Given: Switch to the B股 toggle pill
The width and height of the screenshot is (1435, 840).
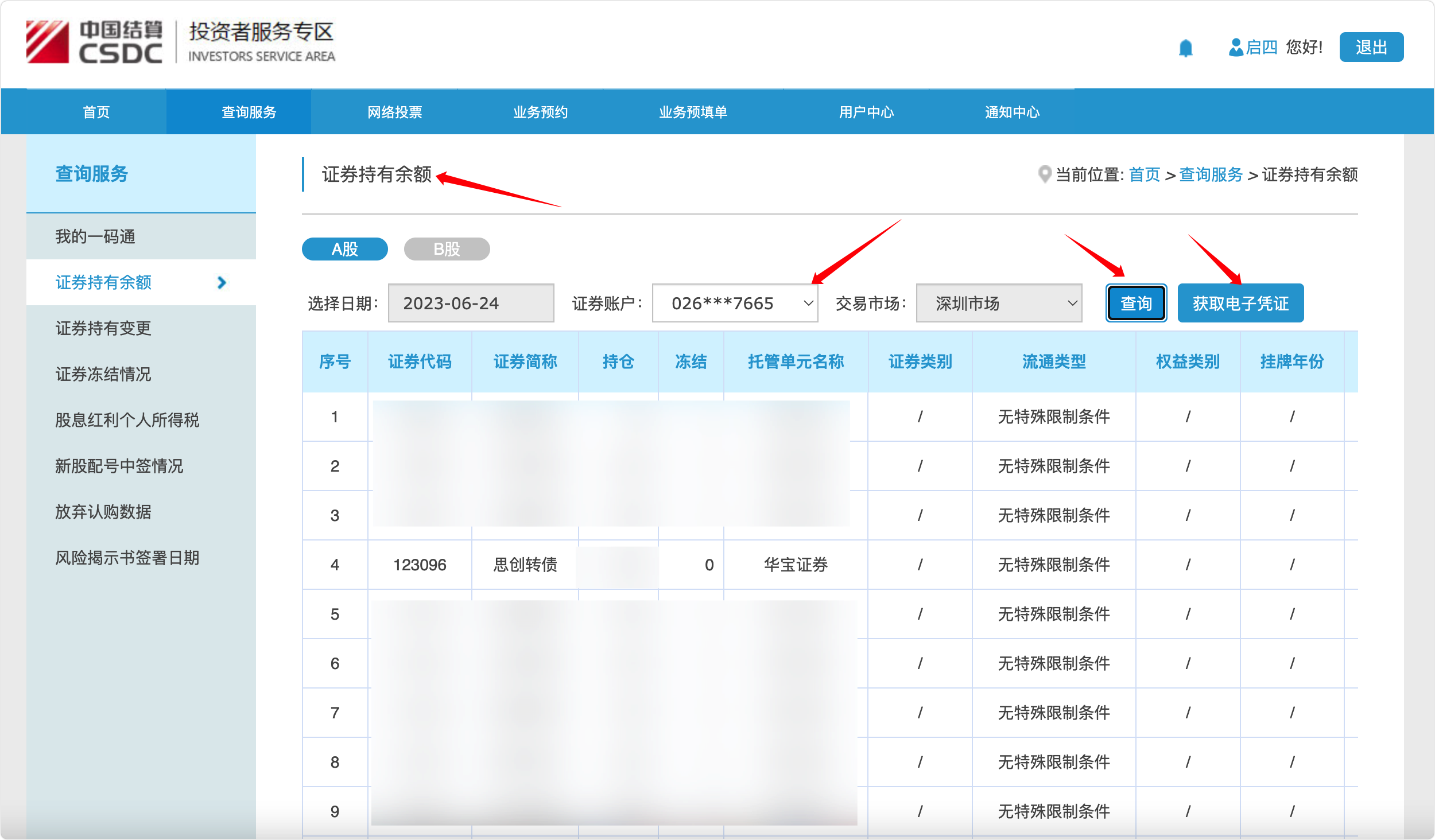Looking at the screenshot, I should [447, 249].
